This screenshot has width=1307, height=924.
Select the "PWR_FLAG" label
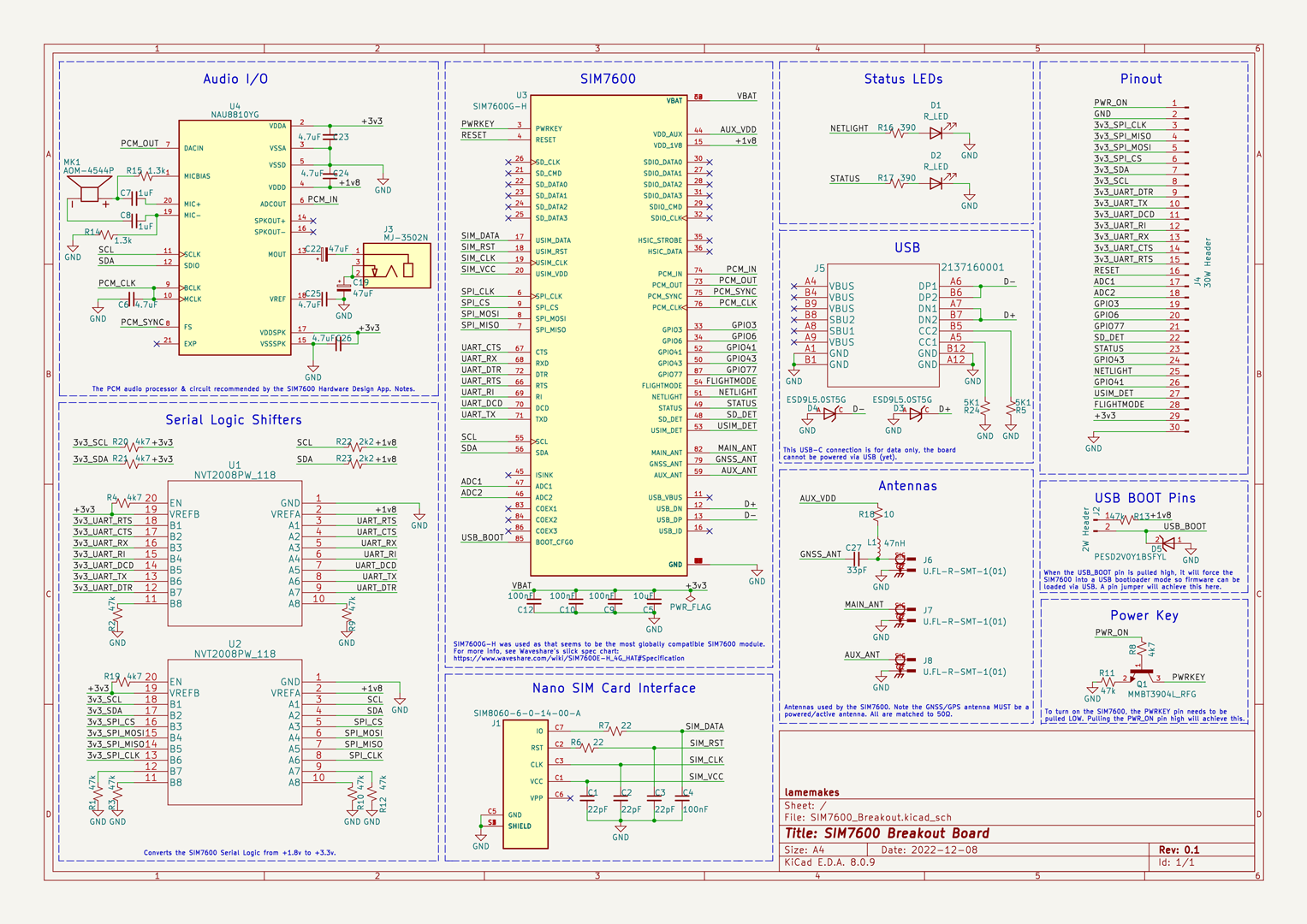691,607
